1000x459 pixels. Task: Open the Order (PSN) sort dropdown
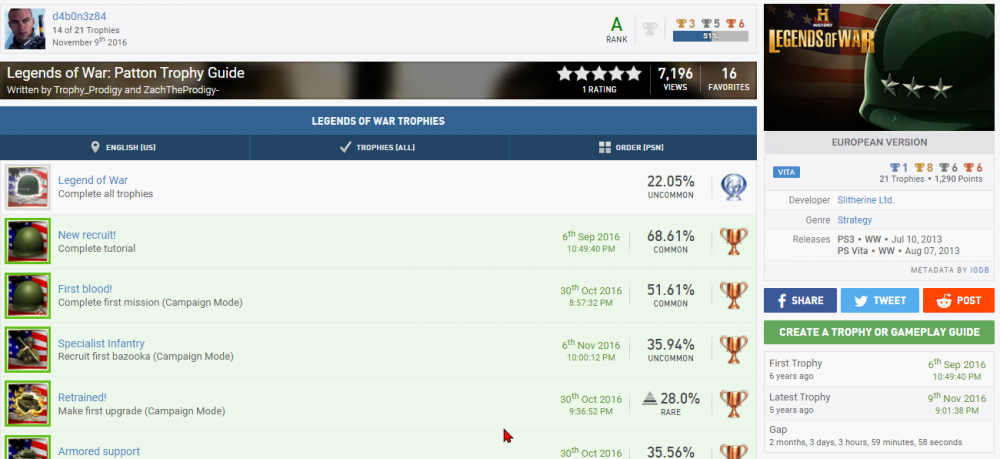pyautogui.click(x=632, y=148)
